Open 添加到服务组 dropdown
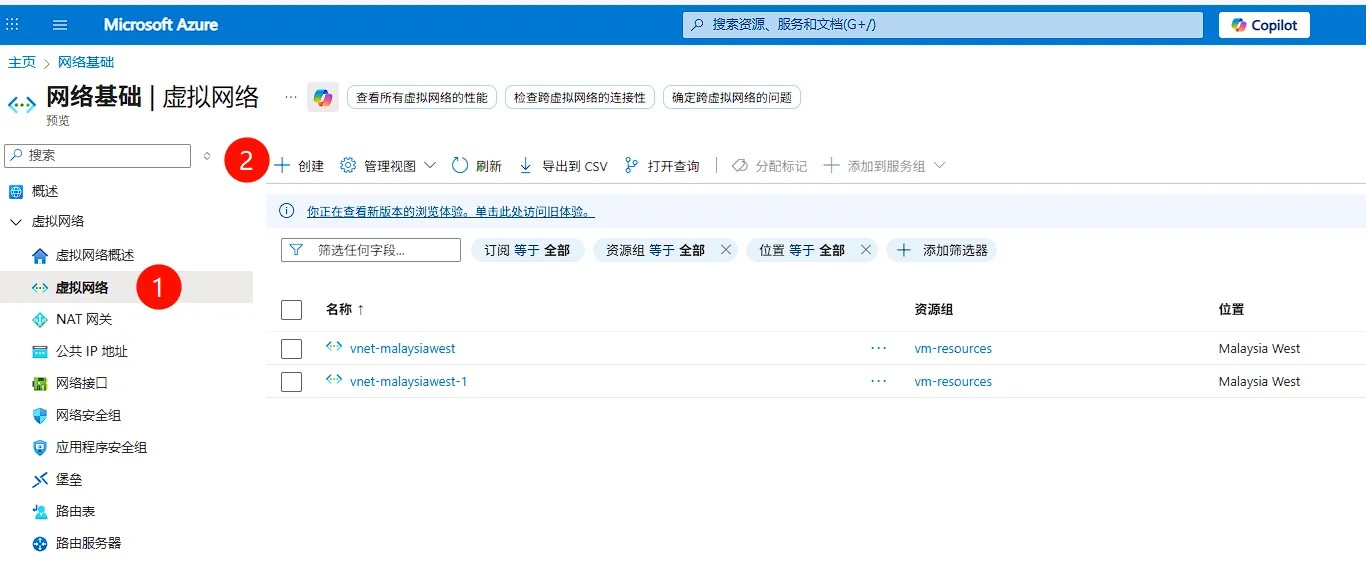The width and height of the screenshot is (1366, 562). [884, 166]
